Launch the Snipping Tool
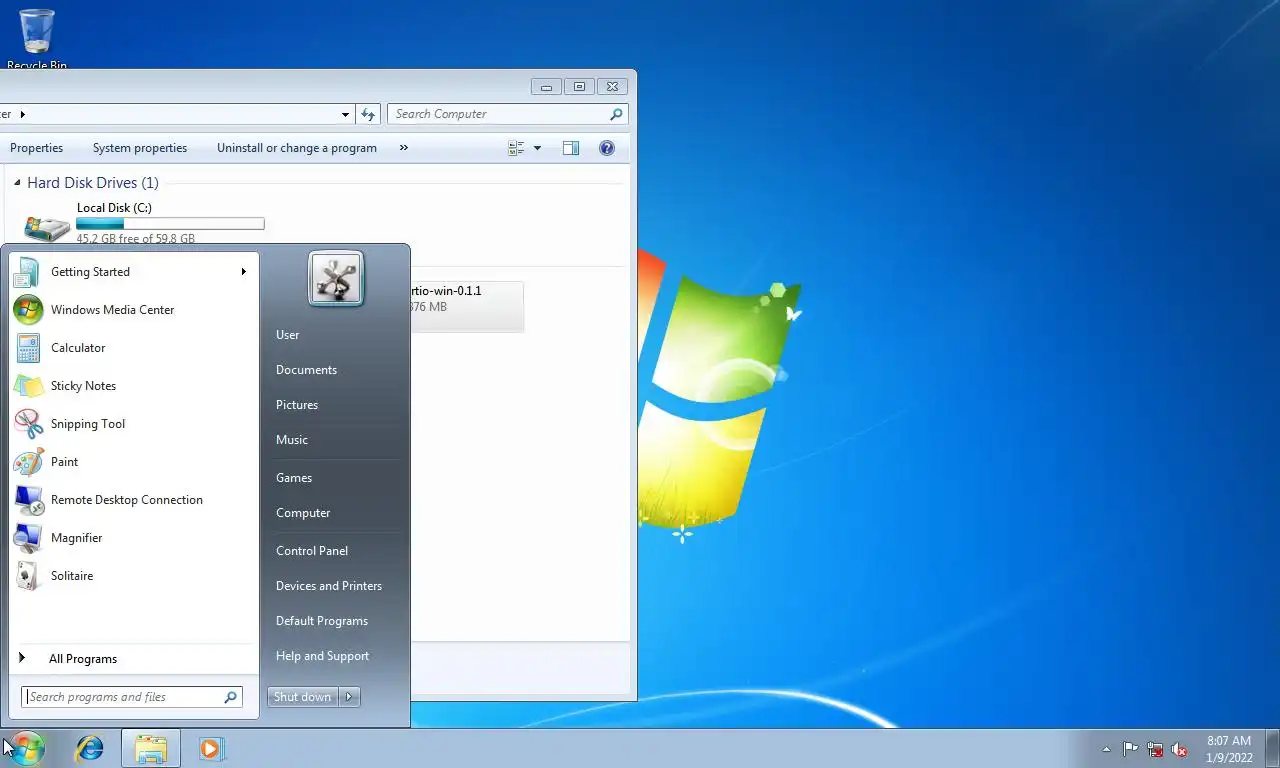 (x=133, y=424)
